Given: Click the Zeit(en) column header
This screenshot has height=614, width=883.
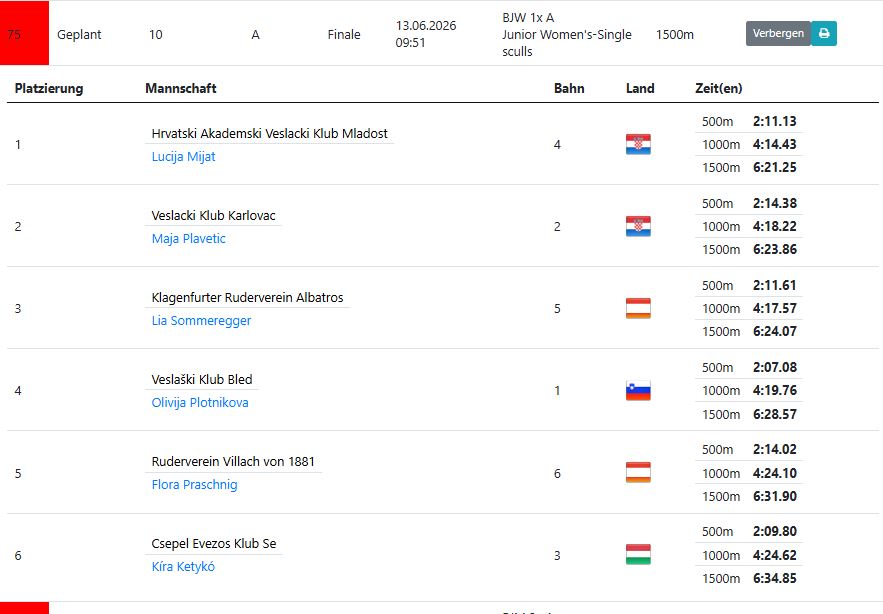Looking at the screenshot, I should click(x=719, y=88).
